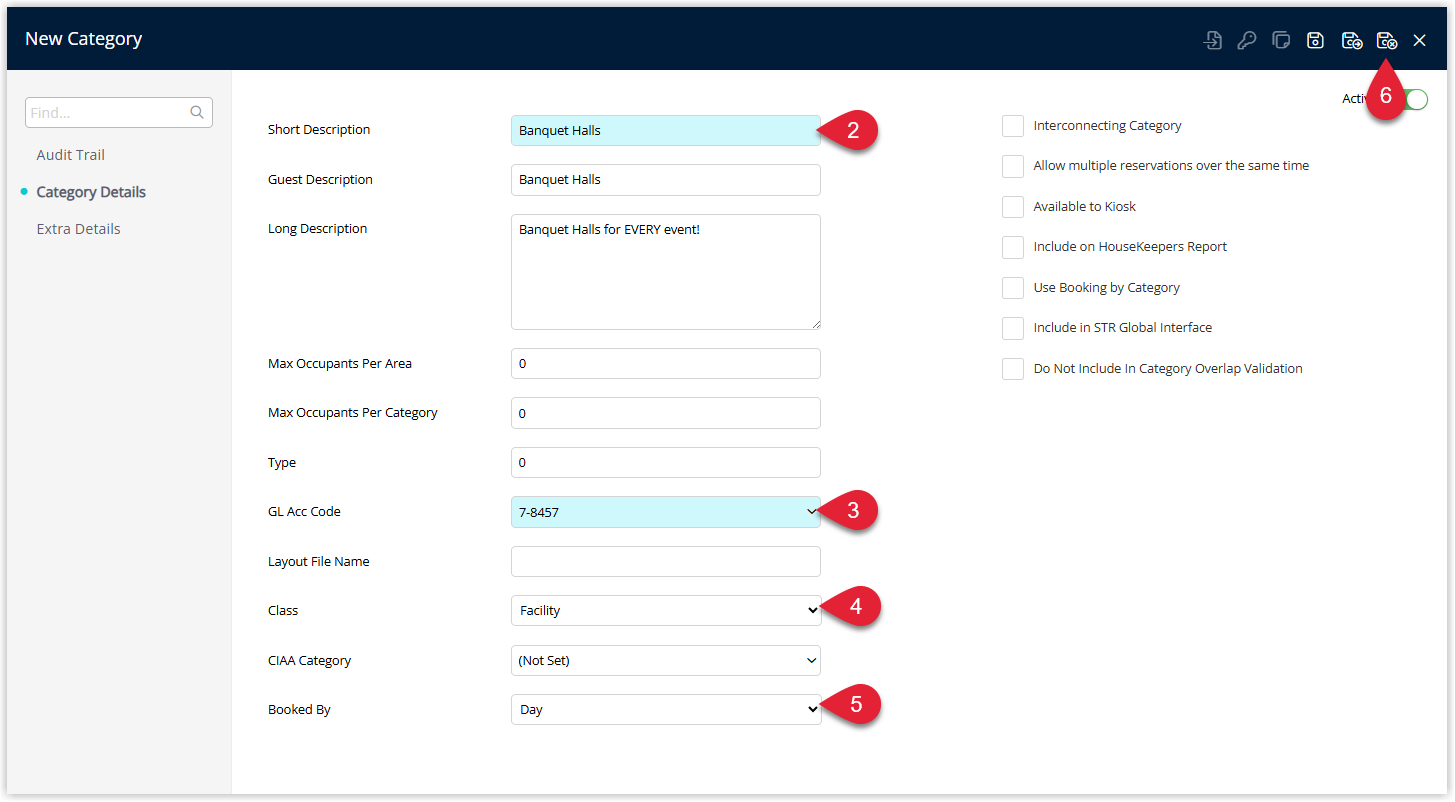
Task: Go to Extra Details section
Action: coord(78,229)
